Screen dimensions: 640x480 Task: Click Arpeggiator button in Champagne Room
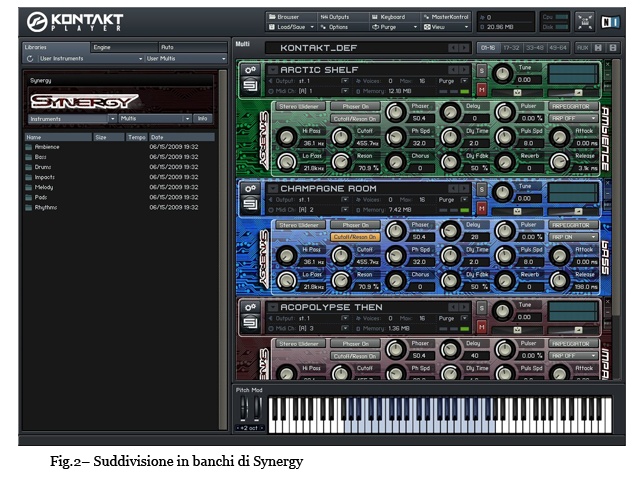[573, 225]
